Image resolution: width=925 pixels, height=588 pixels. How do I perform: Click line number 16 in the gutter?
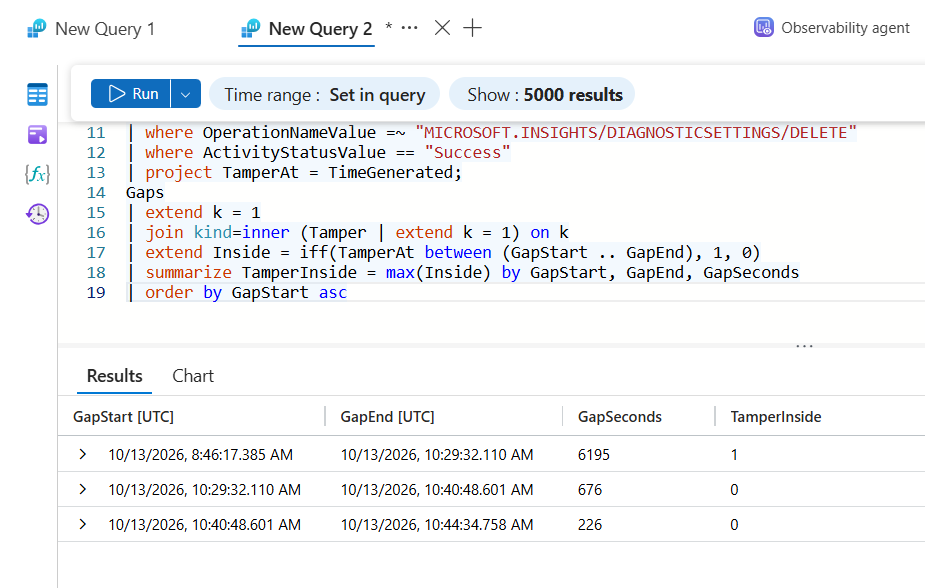[x=96, y=232]
